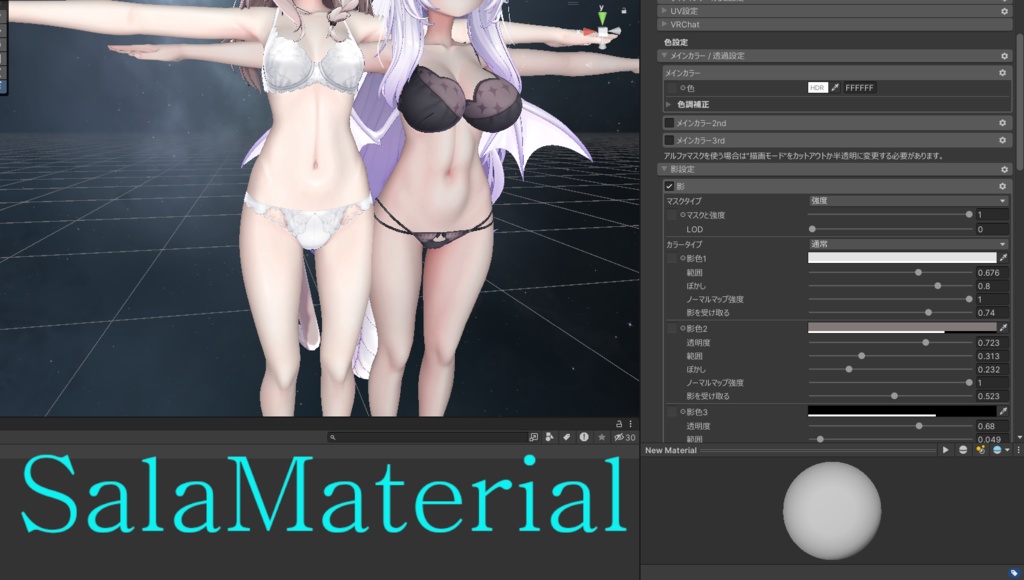
Task: Click the 影色1 texture slot
Action: tap(672, 259)
